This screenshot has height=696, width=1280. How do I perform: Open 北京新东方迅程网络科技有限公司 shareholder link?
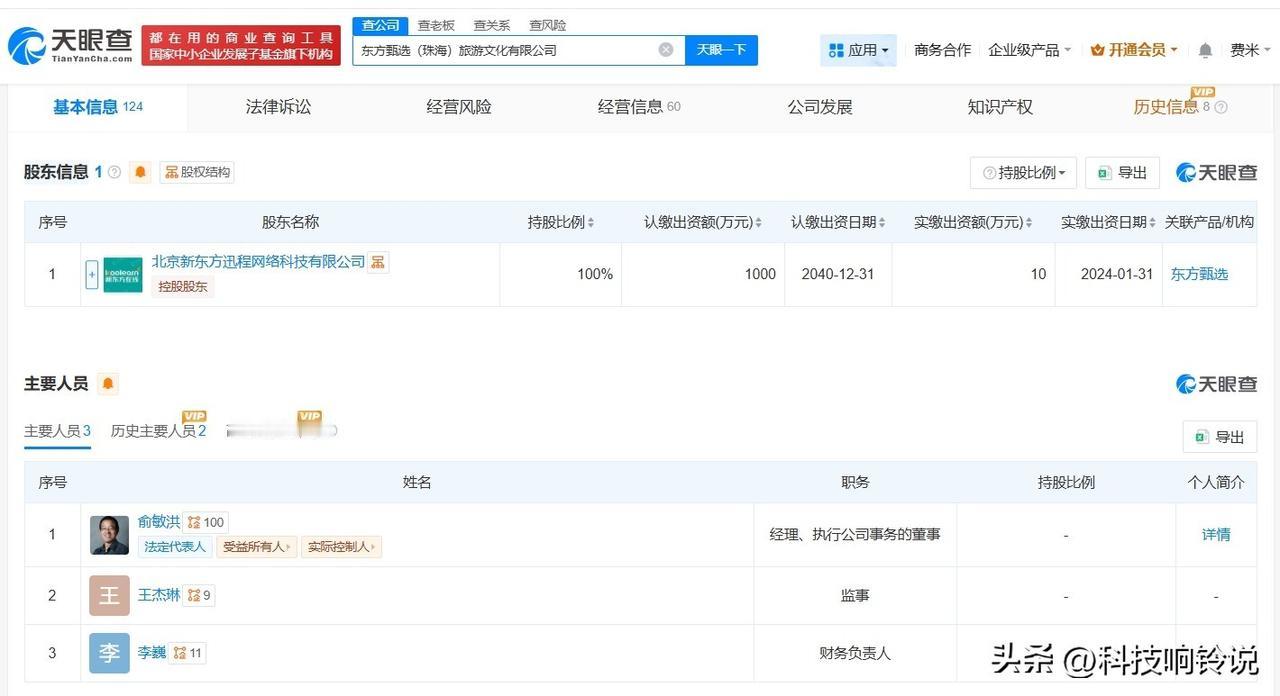pos(258,262)
